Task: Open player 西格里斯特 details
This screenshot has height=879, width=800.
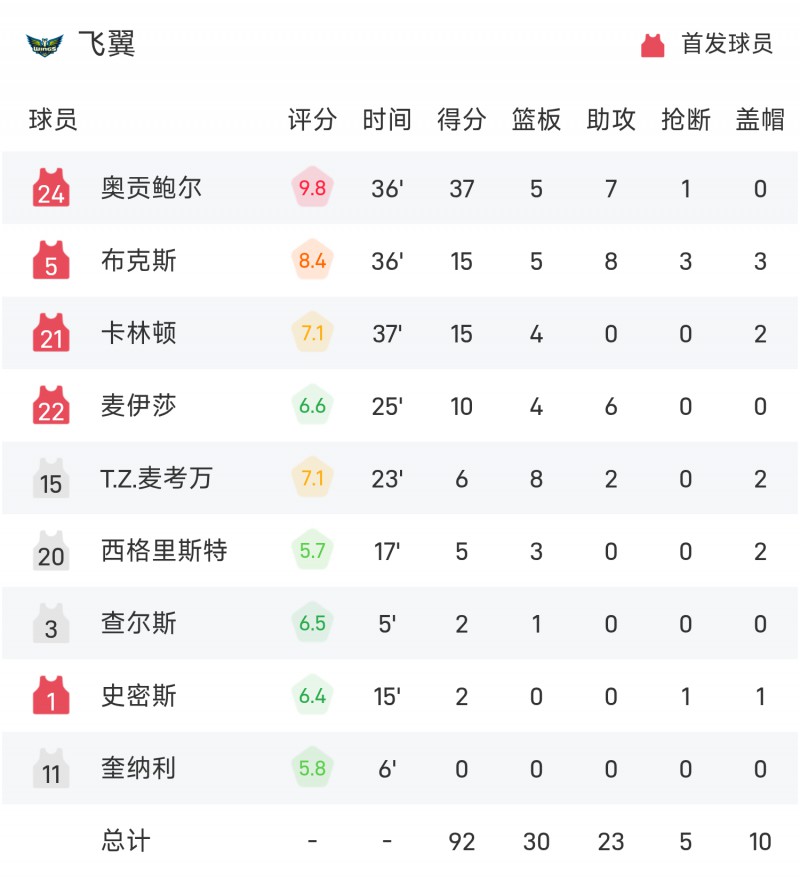Action: [x=164, y=550]
